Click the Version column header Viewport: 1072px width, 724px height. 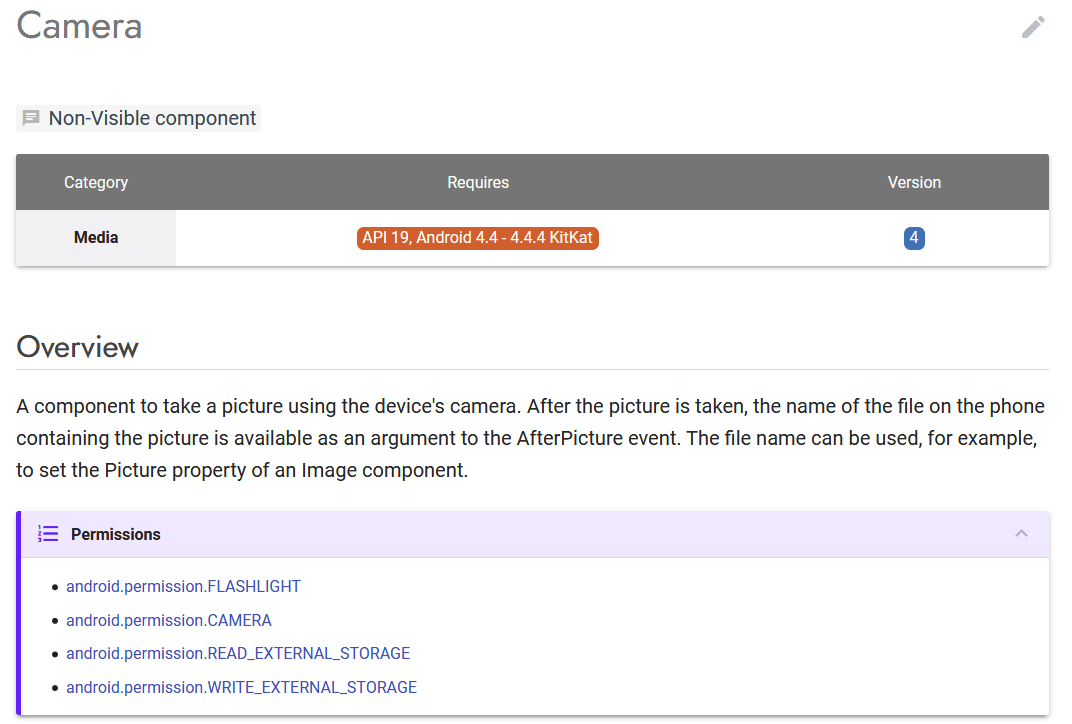click(x=914, y=183)
